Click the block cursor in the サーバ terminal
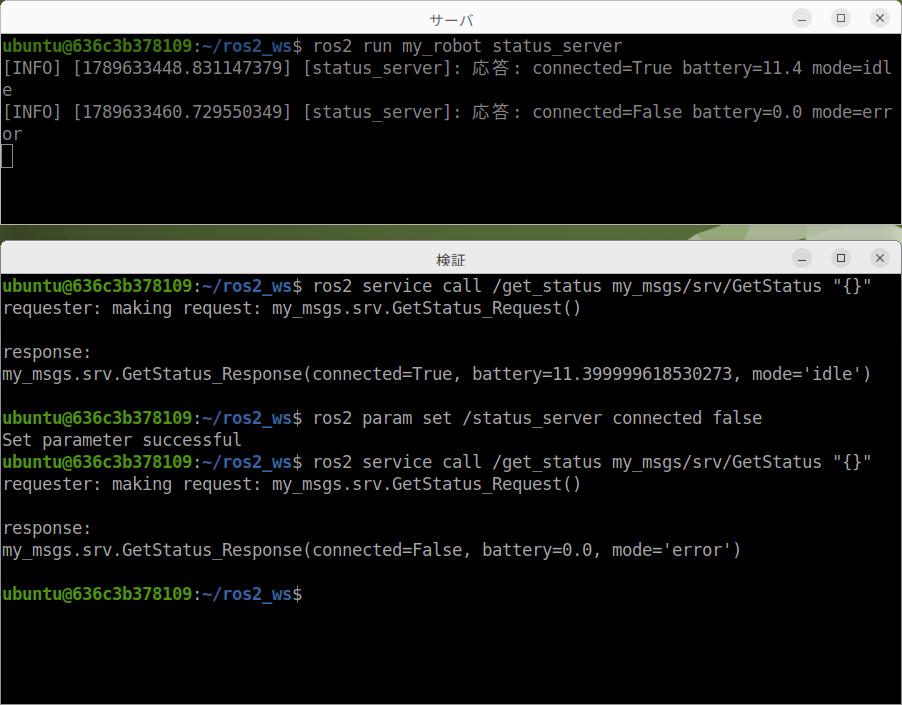This screenshot has width=902, height=705. point(7,156)
